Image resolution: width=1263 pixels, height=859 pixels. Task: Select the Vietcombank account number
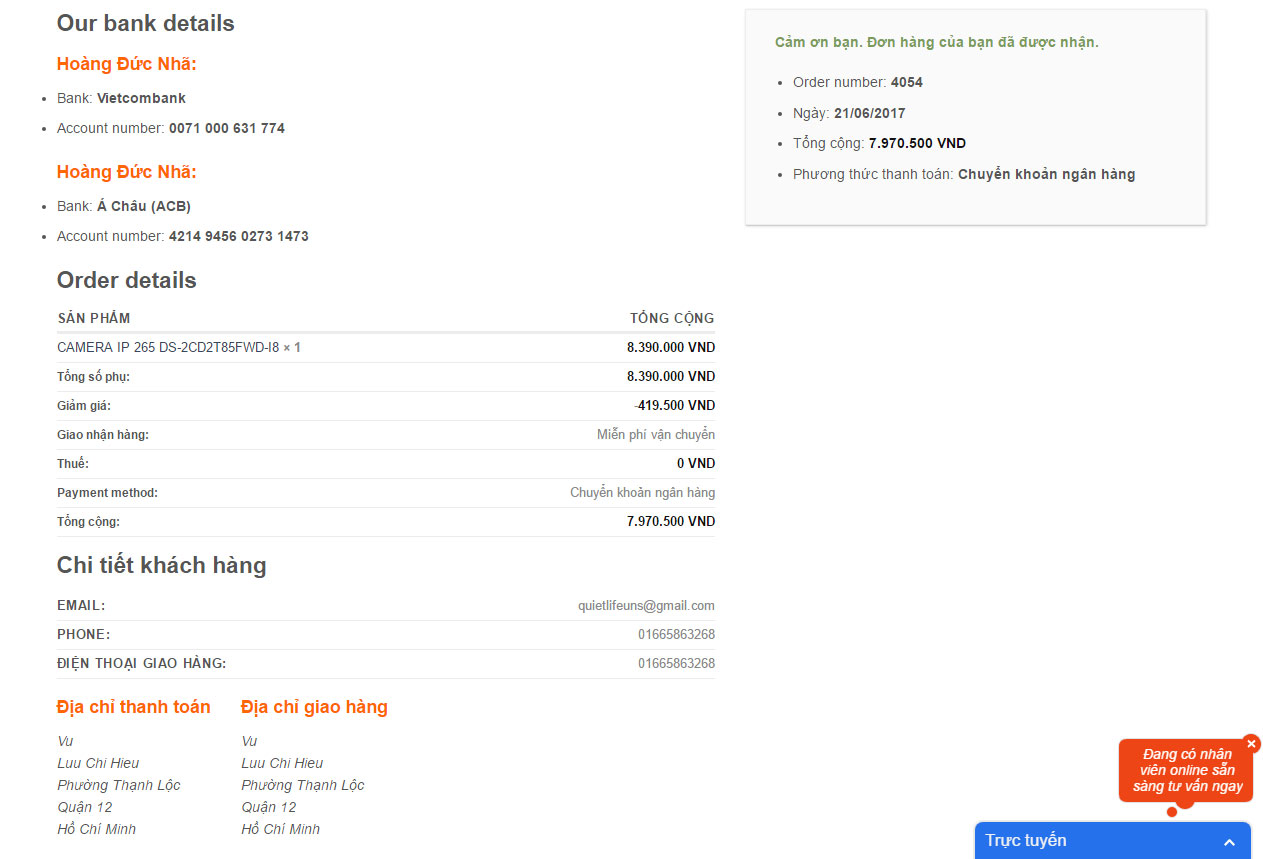pyautogui.click(x=227, y=129)
